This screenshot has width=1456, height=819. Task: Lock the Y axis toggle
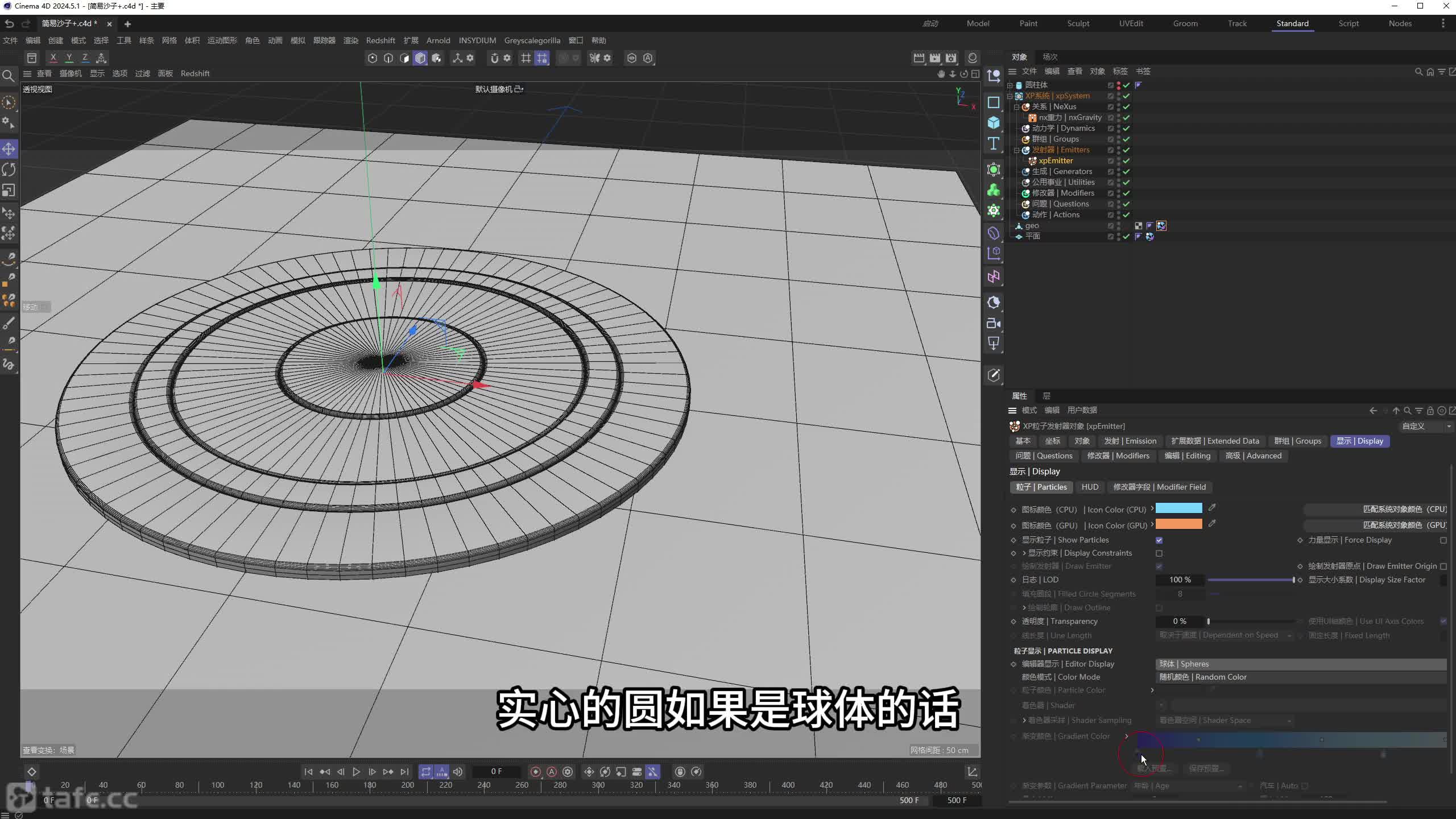click(69, 58)
